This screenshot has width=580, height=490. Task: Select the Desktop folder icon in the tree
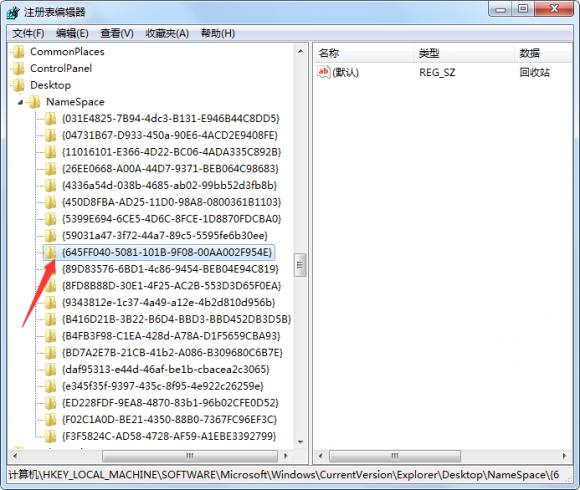pyautogui.click(x=18, y=85)
